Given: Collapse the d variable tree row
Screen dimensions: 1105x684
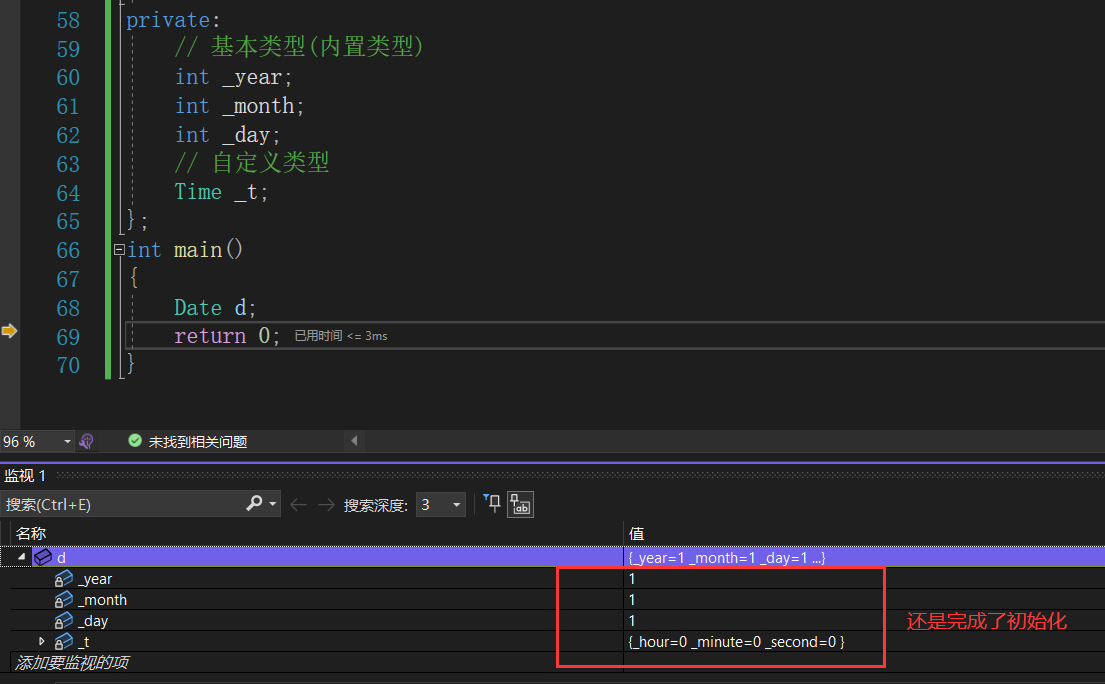Looking at the screenshot, I should 21,556.
